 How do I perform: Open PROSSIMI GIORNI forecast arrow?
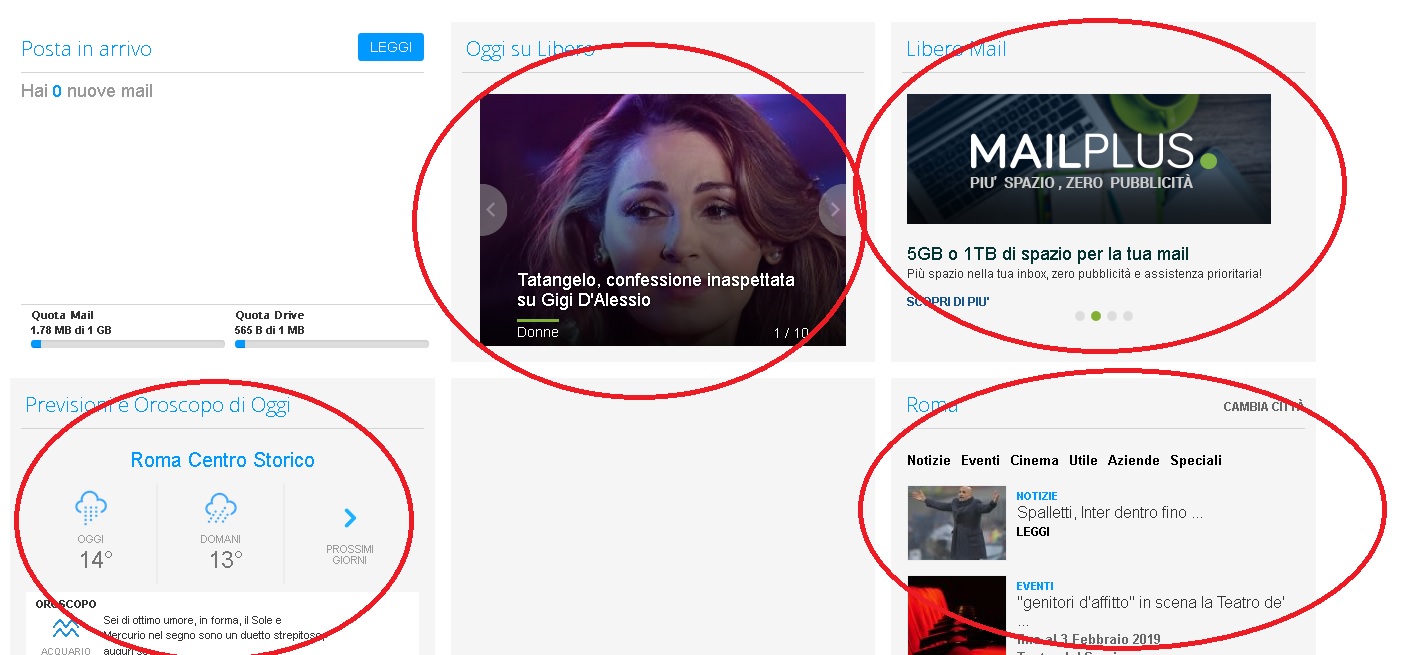click(x=350, y=518)
